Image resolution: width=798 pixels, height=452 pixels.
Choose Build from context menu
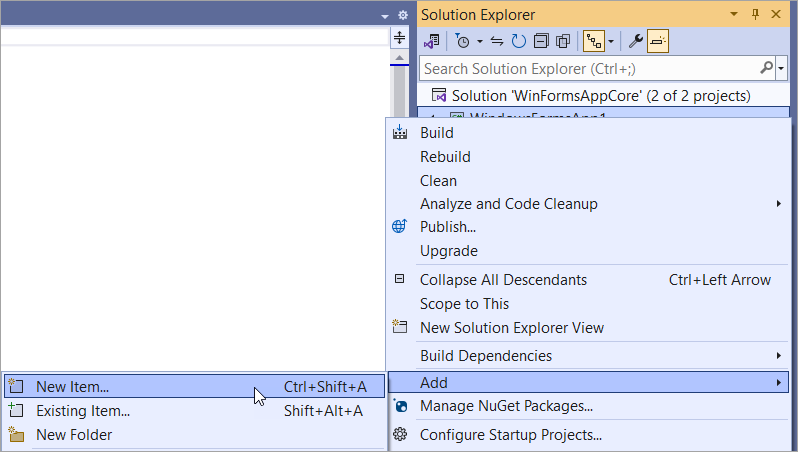588,133
